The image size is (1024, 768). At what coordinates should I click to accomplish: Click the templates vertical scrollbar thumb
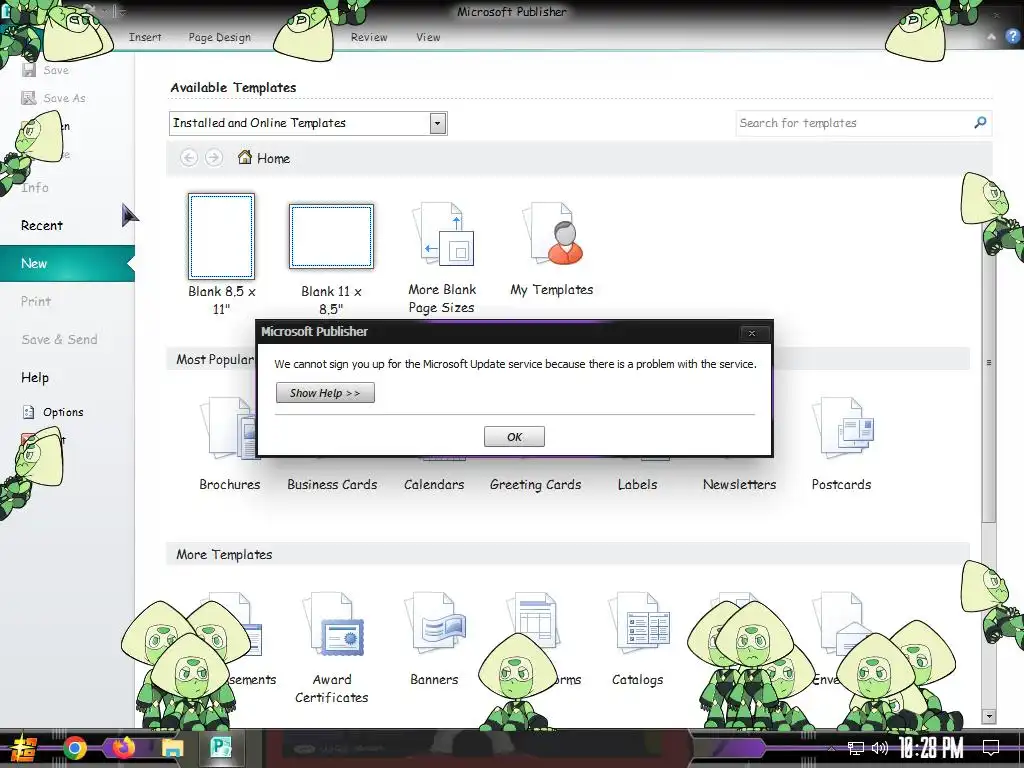point(989,362)
